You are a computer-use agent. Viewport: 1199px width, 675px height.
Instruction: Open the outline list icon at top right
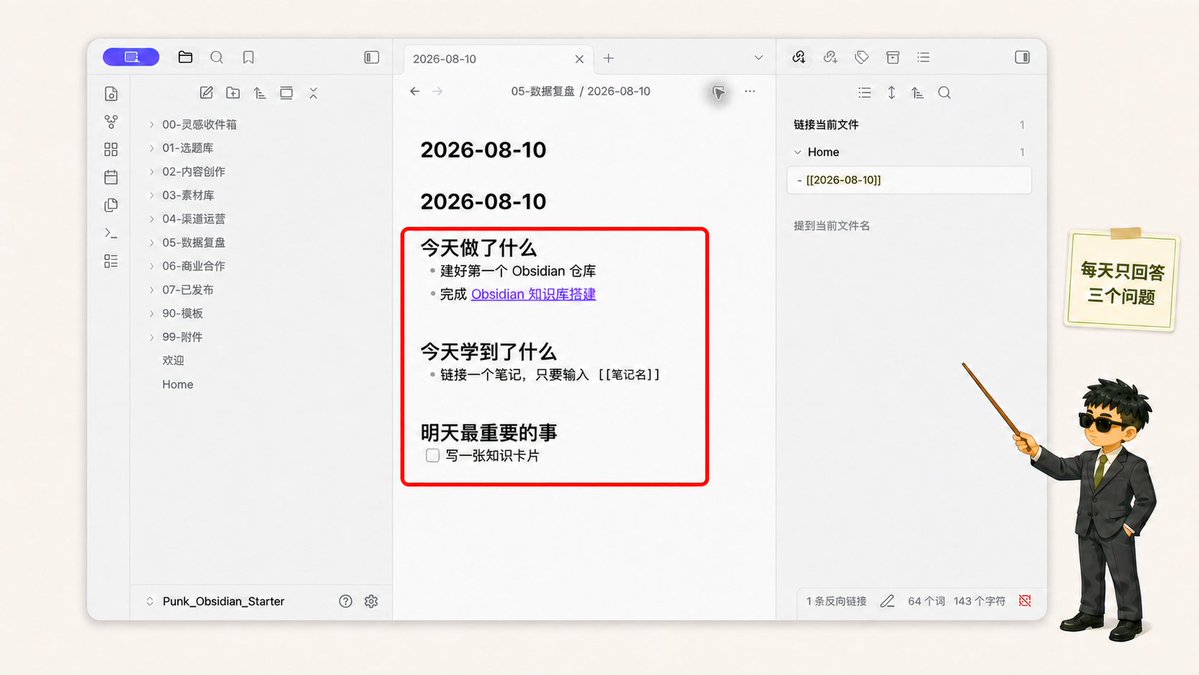pos(924,57)
